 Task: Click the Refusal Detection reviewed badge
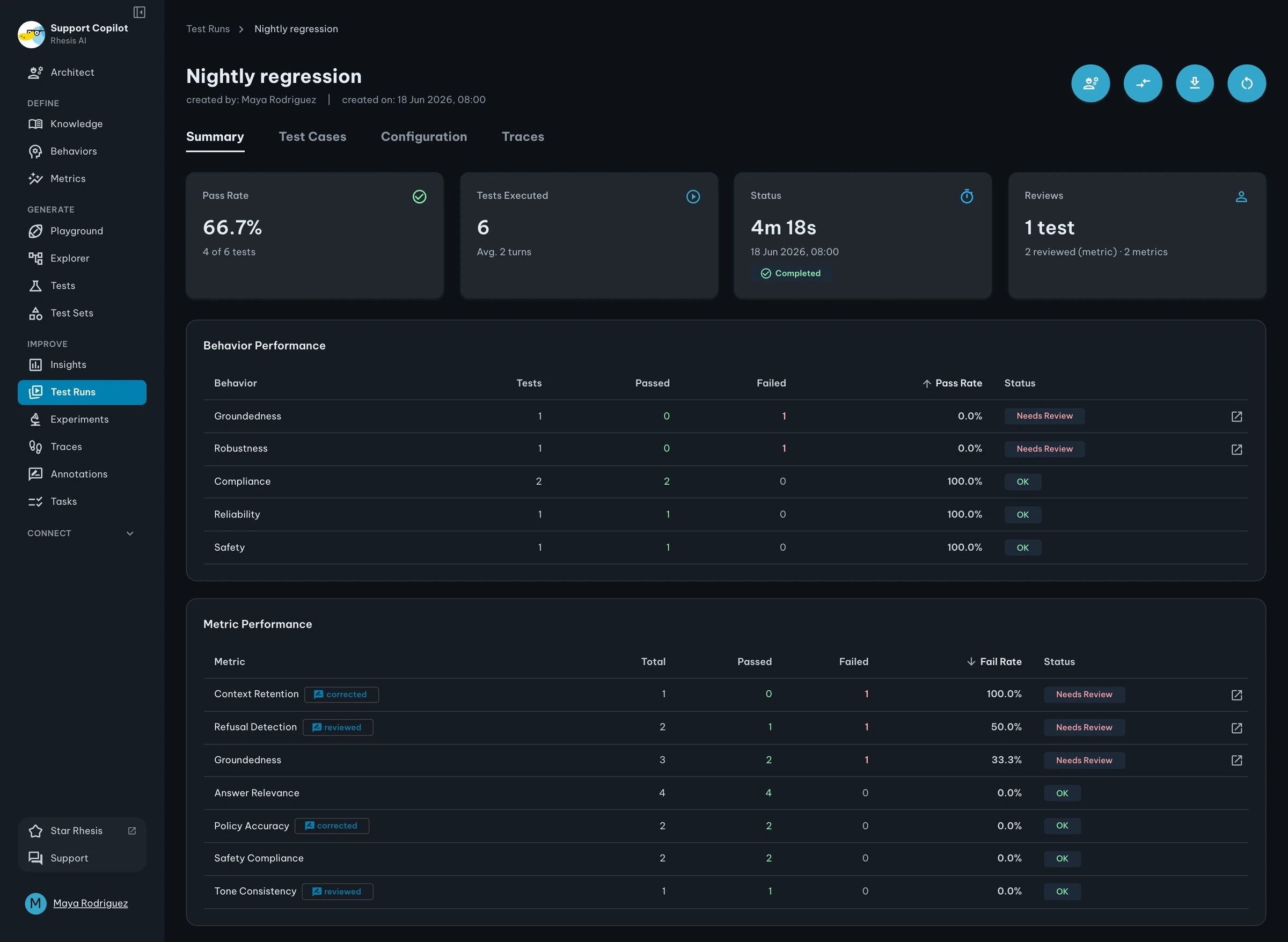(x=338, y=728)
